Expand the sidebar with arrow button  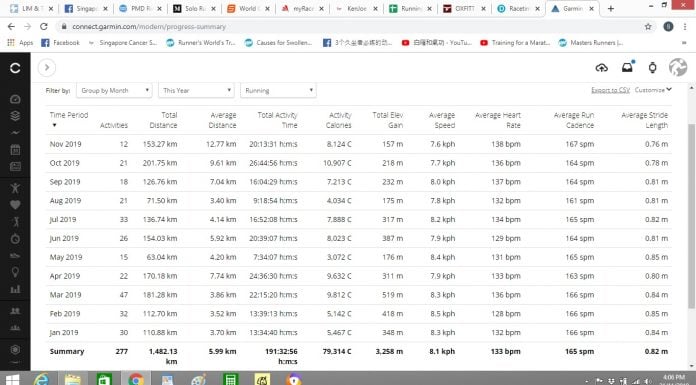47,67
